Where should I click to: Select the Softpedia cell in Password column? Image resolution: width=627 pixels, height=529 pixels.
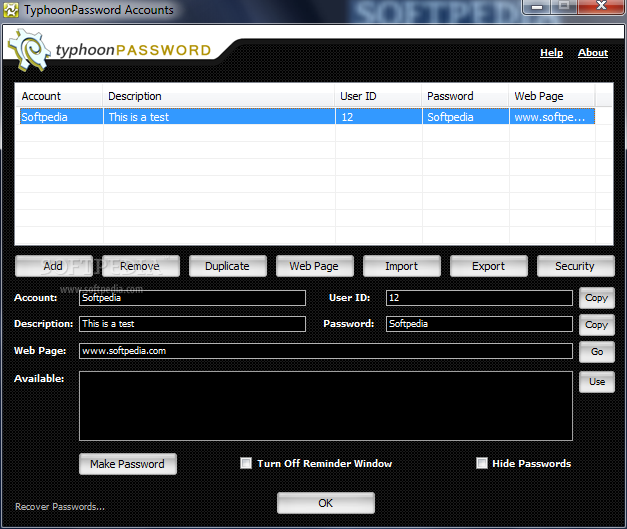(466, 117)
